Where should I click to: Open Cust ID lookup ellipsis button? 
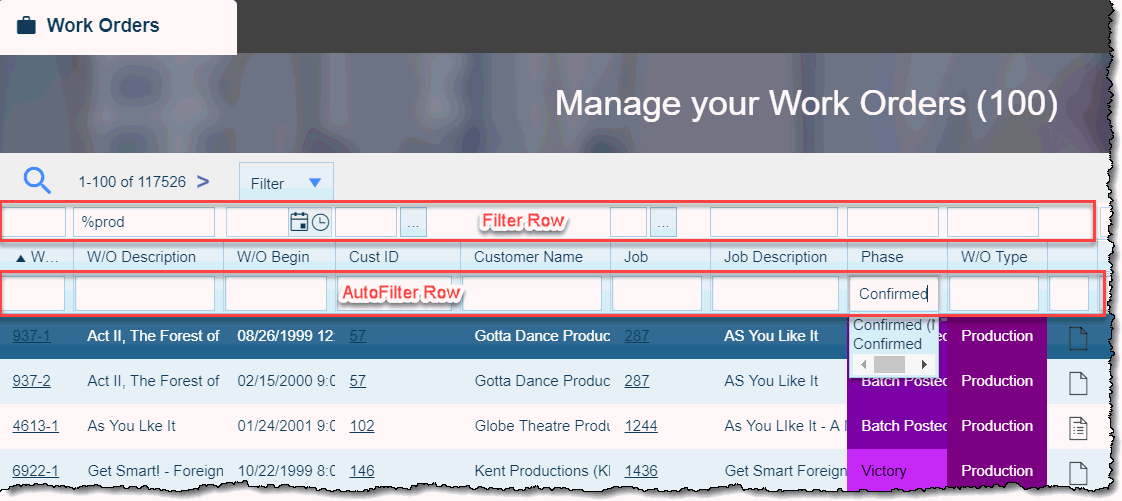[415, 222]
